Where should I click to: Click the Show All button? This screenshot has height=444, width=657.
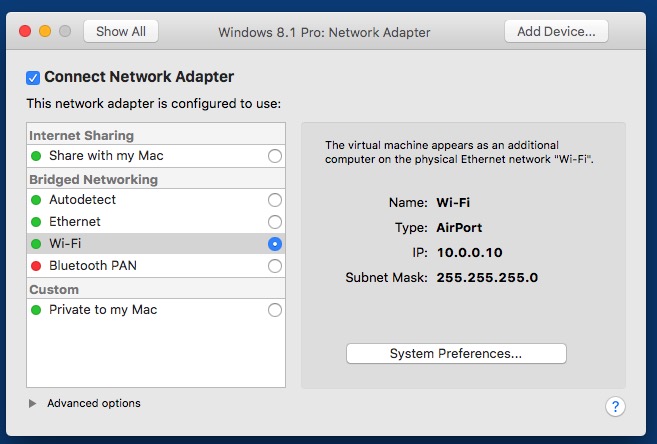(x=121, y=31)
